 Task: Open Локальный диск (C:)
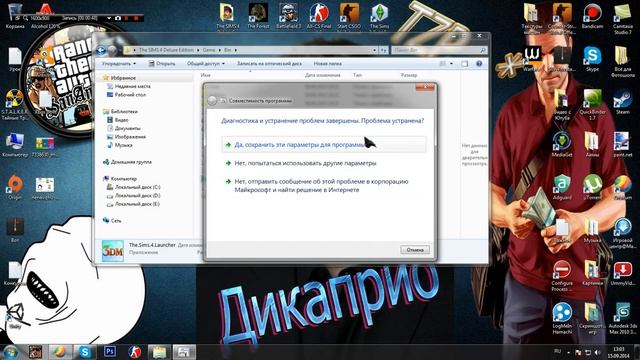coord(133,187)
